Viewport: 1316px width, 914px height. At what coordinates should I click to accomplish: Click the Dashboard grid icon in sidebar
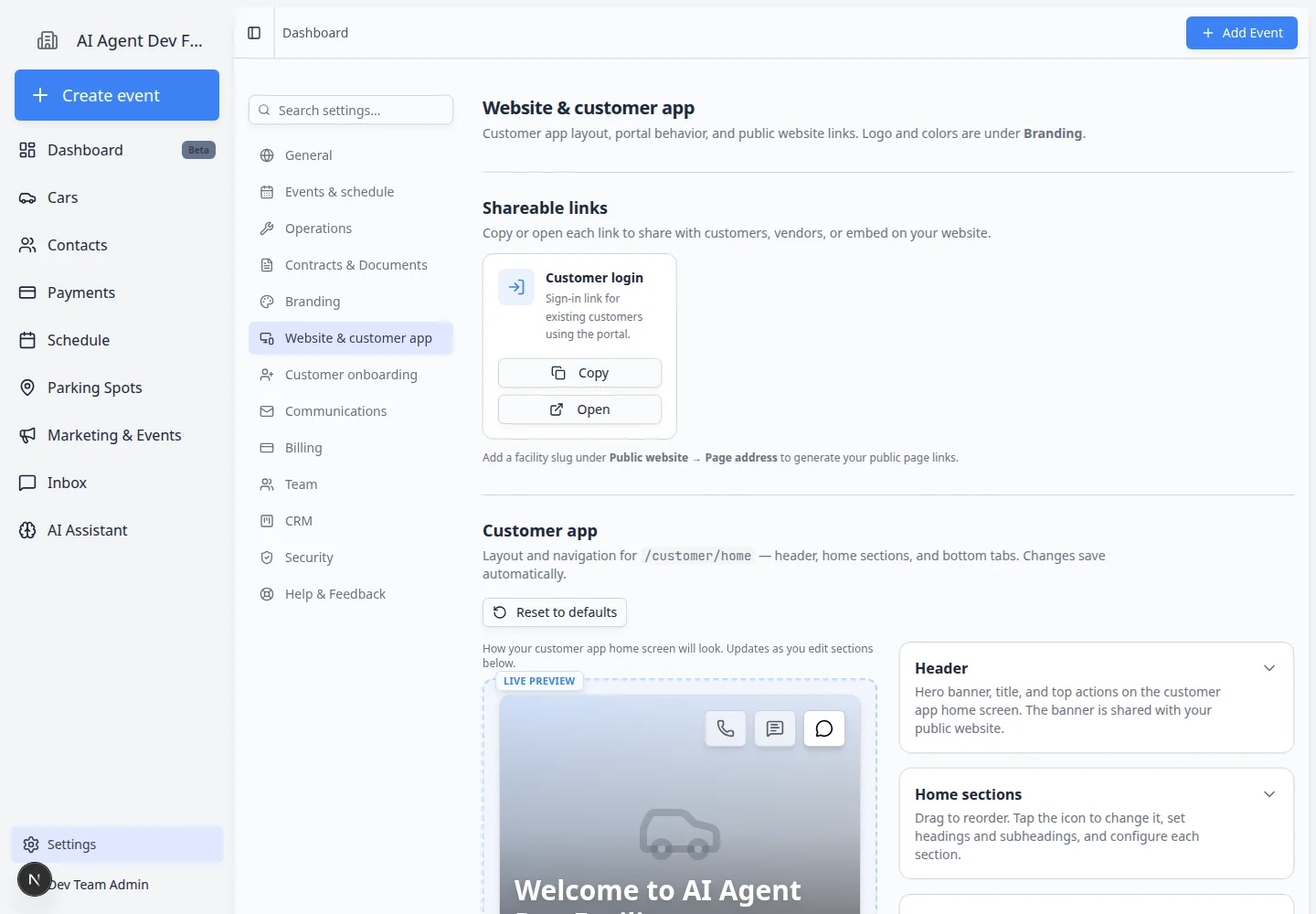[x=27, y=150]
